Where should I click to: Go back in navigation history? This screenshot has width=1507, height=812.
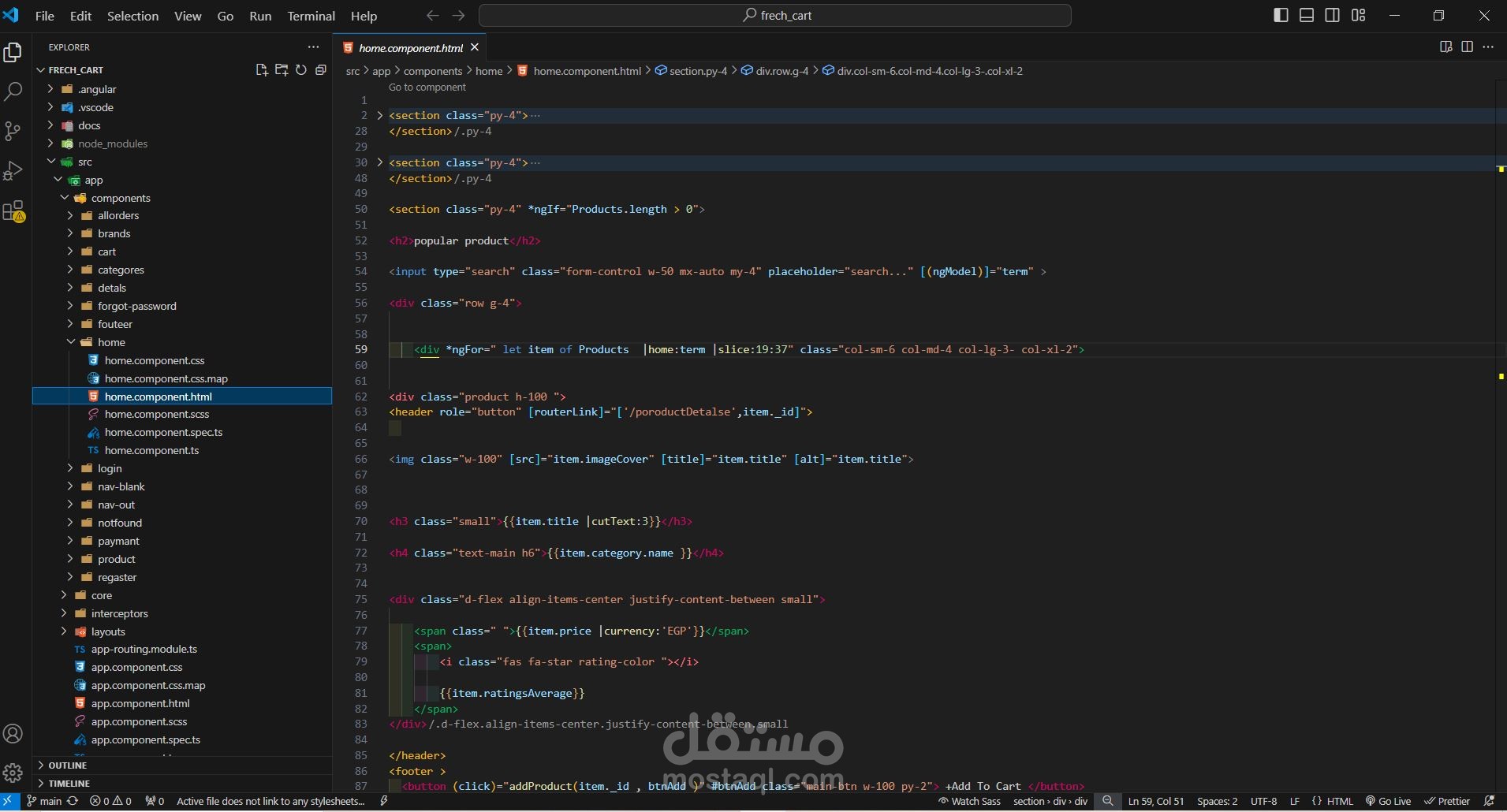pyautogui.click(x=432, y=16)
